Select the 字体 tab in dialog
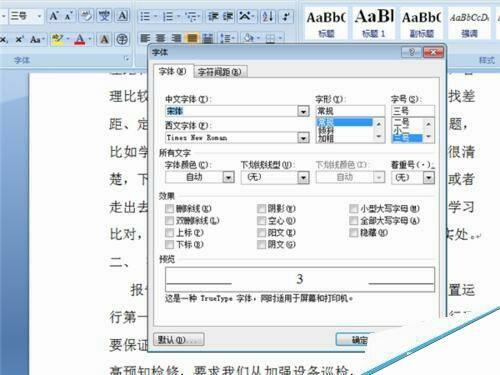The height and width of the screenshot is (375, 500). 173,71
